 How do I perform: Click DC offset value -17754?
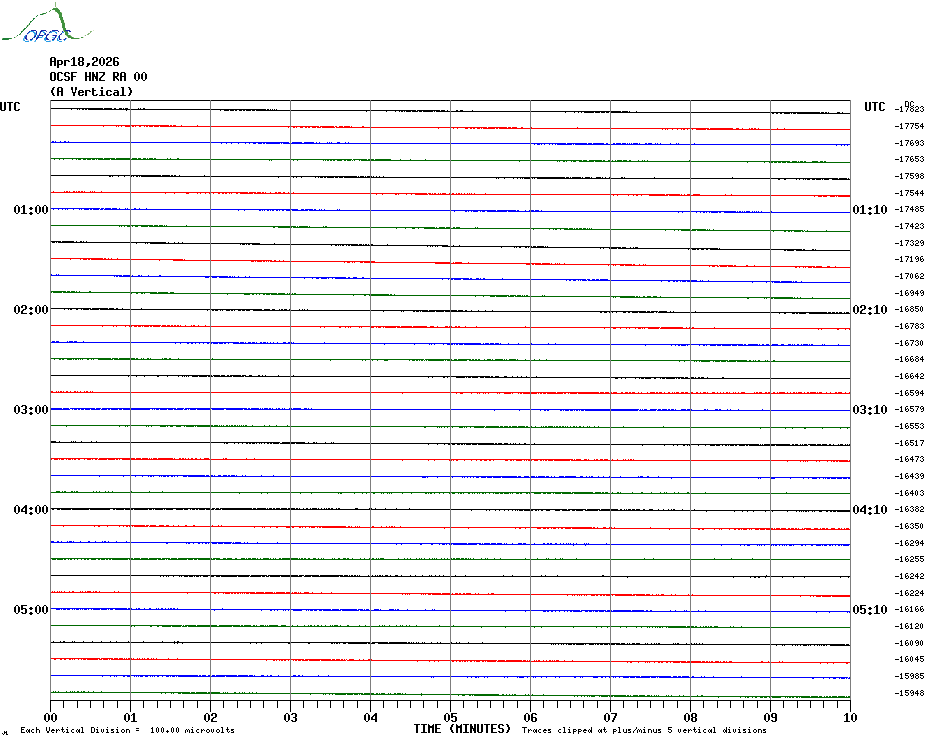point(909,126)
